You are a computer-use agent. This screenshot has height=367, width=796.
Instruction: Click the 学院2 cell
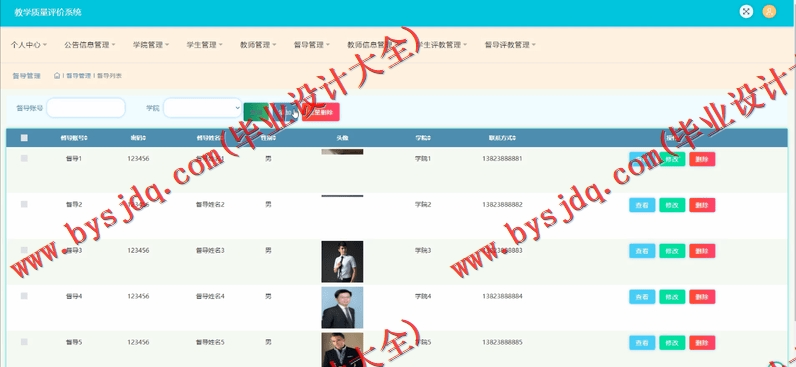point(423,205)
